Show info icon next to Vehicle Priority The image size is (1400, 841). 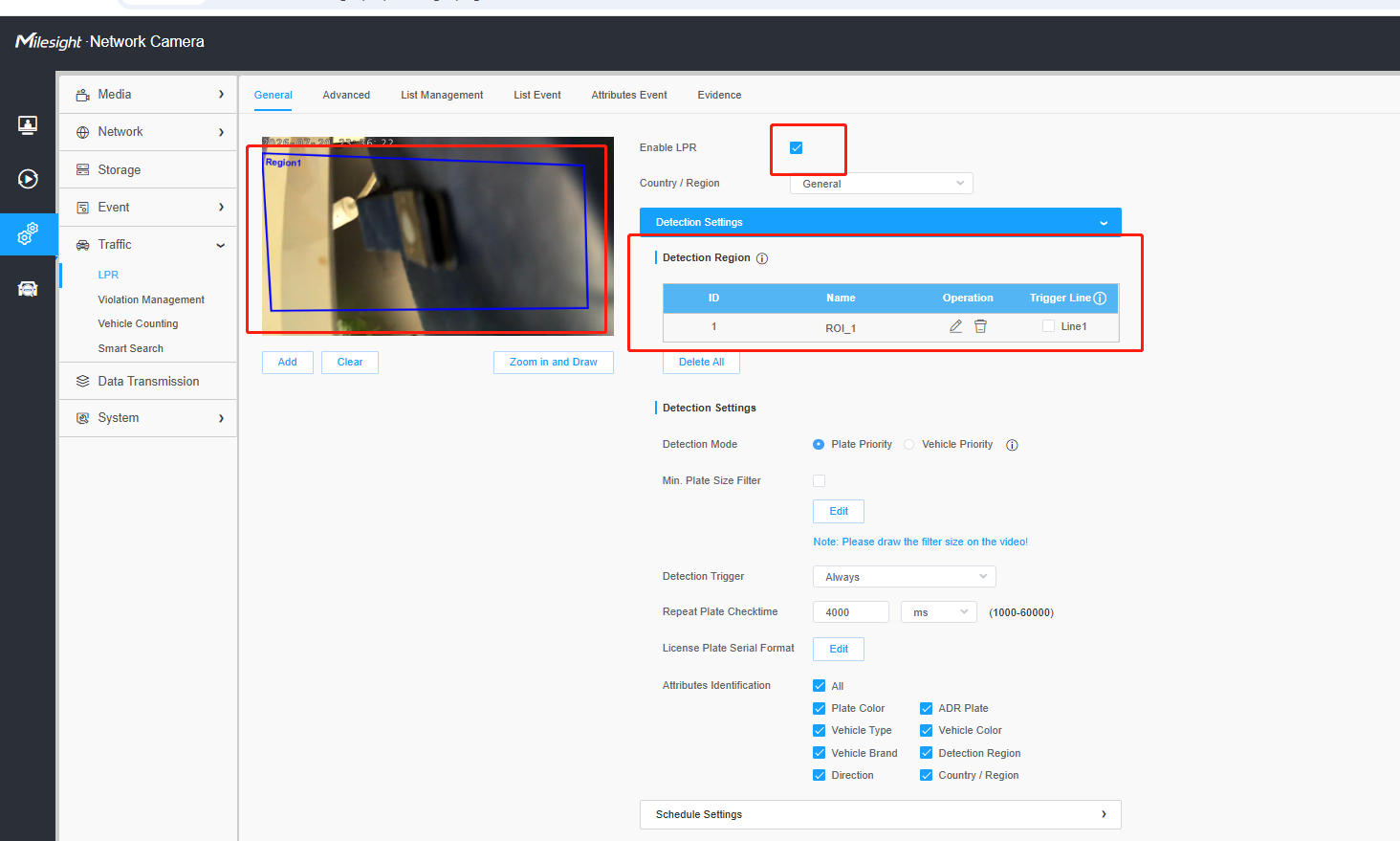[x=1012, y=445]
